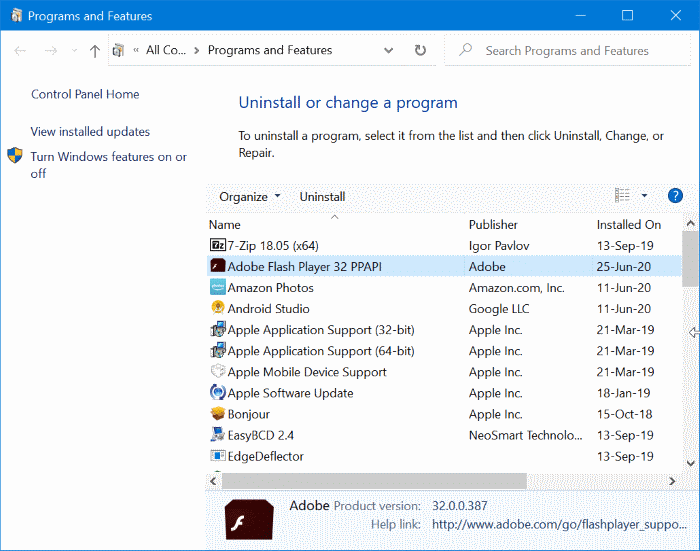The width and height of the screenshot is (700, 551).
Task: Click Uninstall in the toolbar
Action: tap(322, 196)
